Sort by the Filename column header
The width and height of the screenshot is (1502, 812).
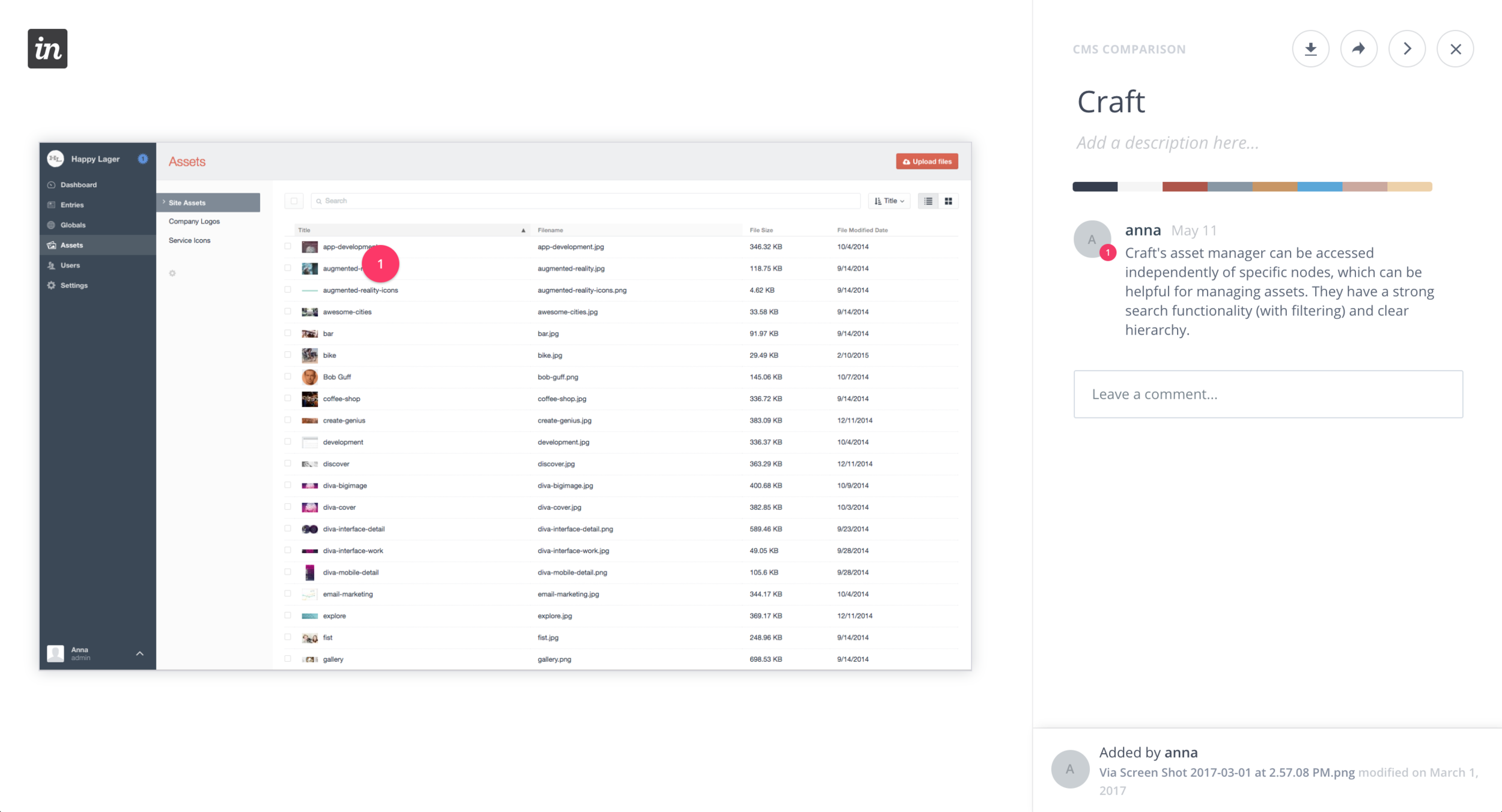(550, 230)
